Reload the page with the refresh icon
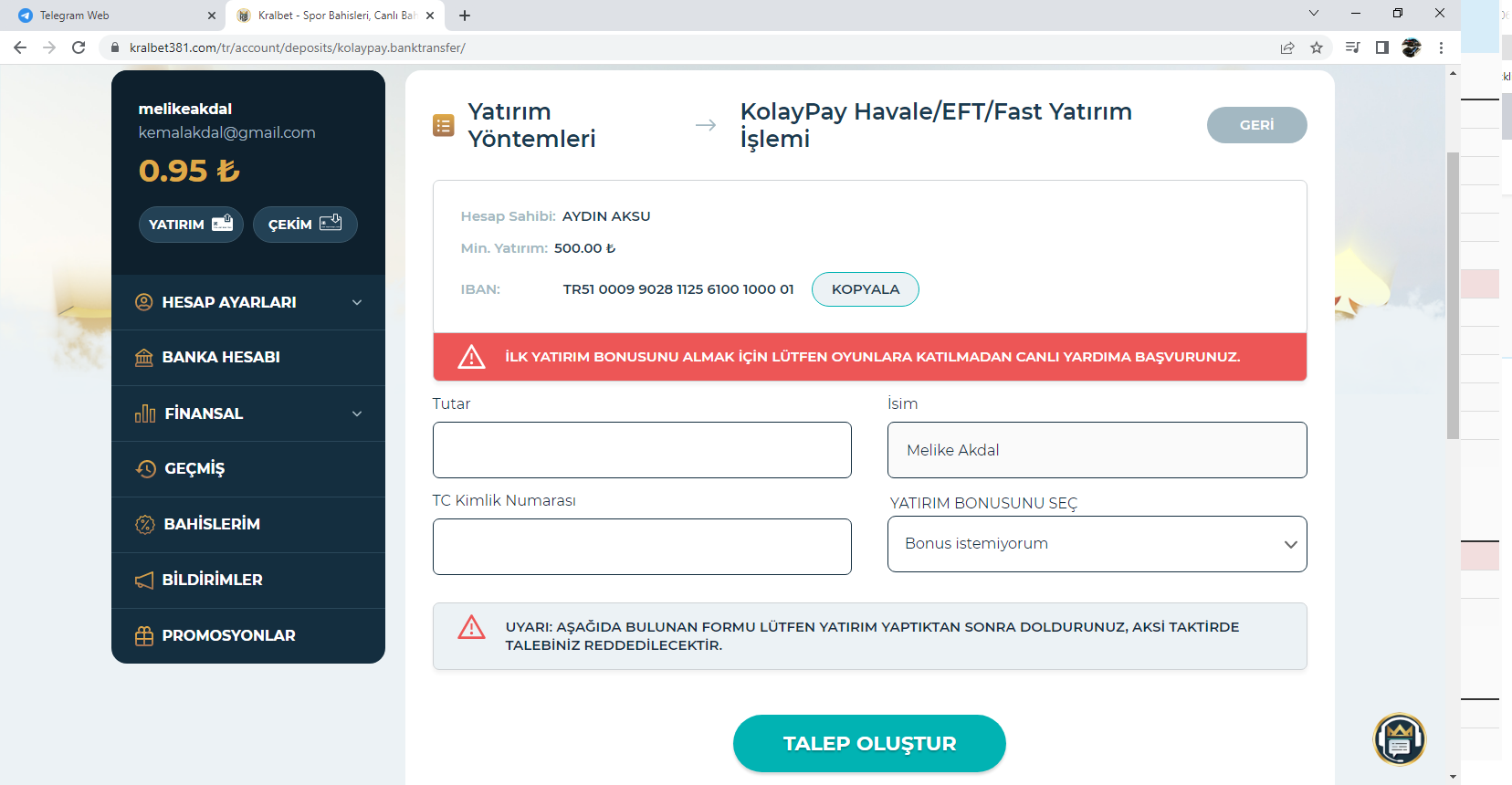This screenshot has height=785, width=1512. 79,47
